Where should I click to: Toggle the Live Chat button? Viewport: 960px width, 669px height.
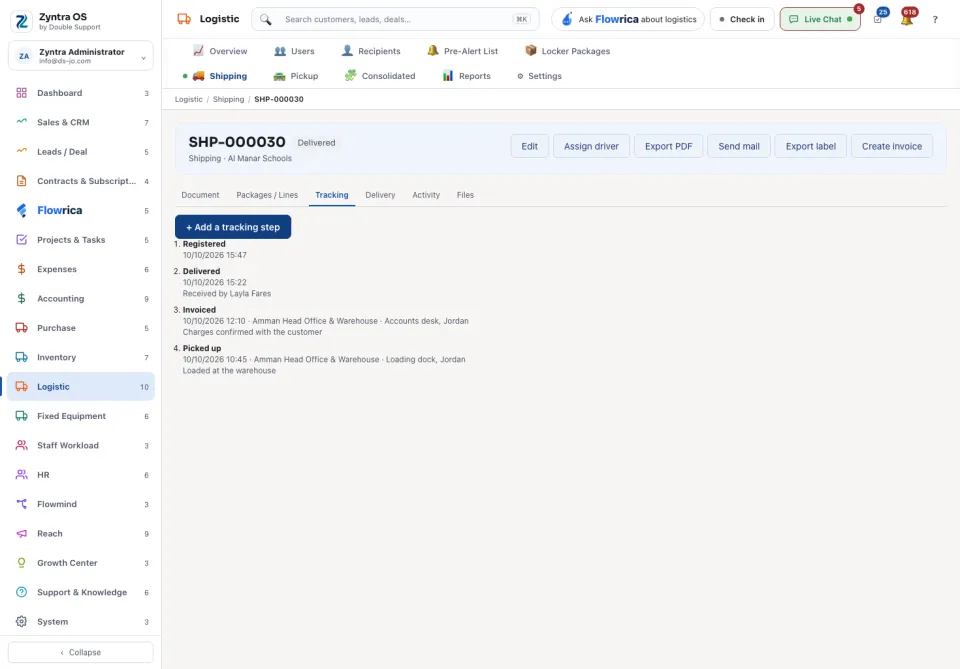(x=820, y=20)
